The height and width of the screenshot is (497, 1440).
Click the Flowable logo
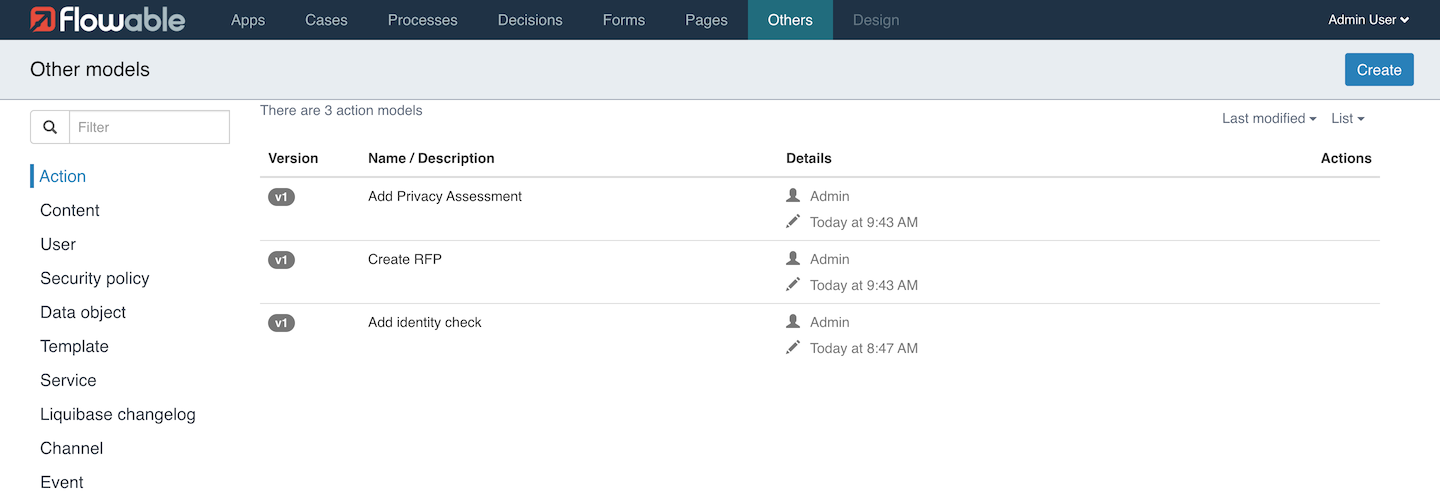point(107,20)
